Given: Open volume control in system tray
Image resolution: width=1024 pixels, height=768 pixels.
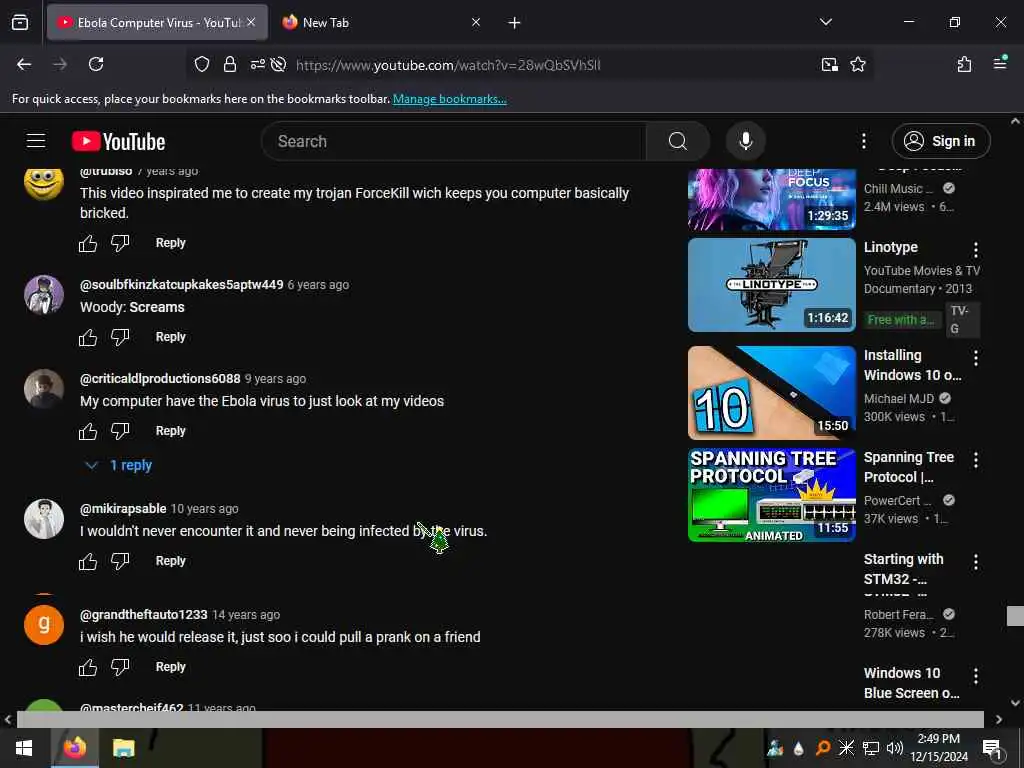Looking at the screenshot, I should pyautogui.click(x=895, y=748).
